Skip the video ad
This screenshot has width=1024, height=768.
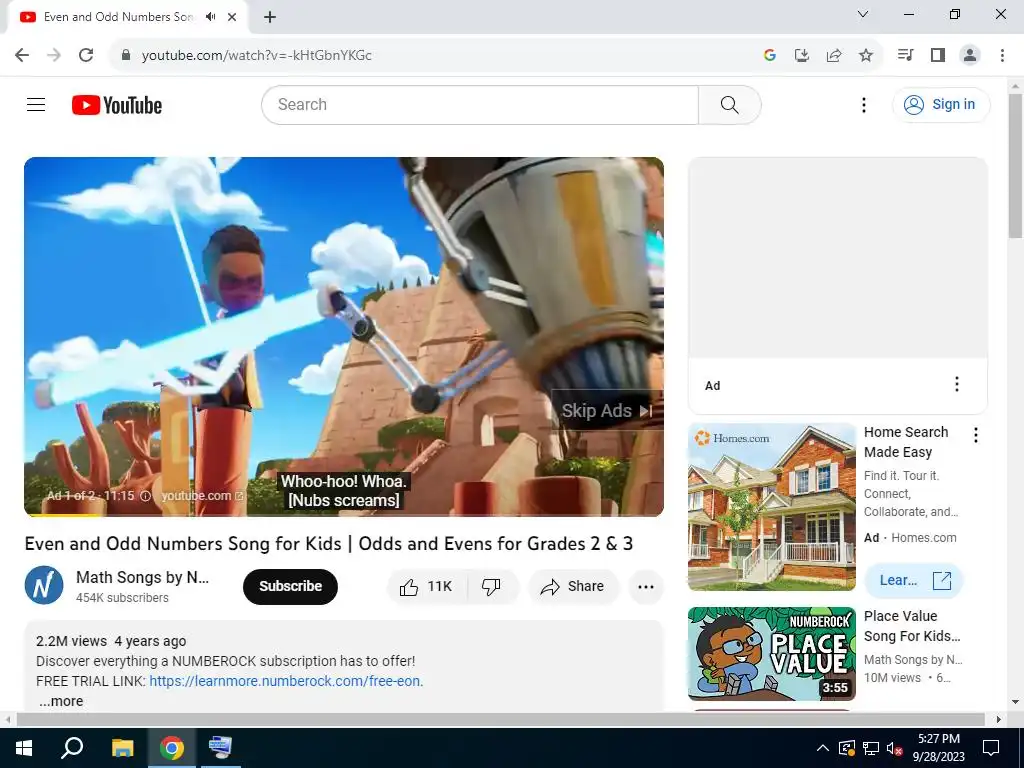pos(607,411)
